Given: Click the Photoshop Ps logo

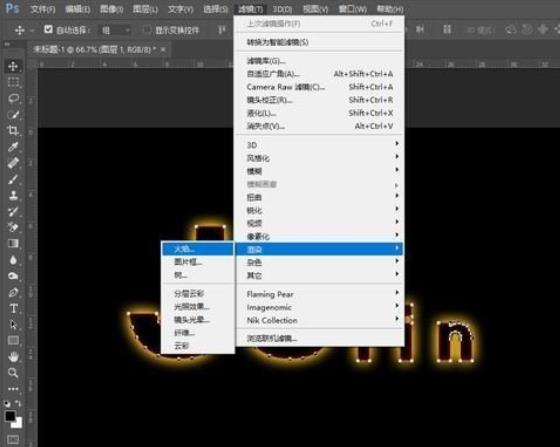Looking at the screenshot, I should [x=12, y=8].
